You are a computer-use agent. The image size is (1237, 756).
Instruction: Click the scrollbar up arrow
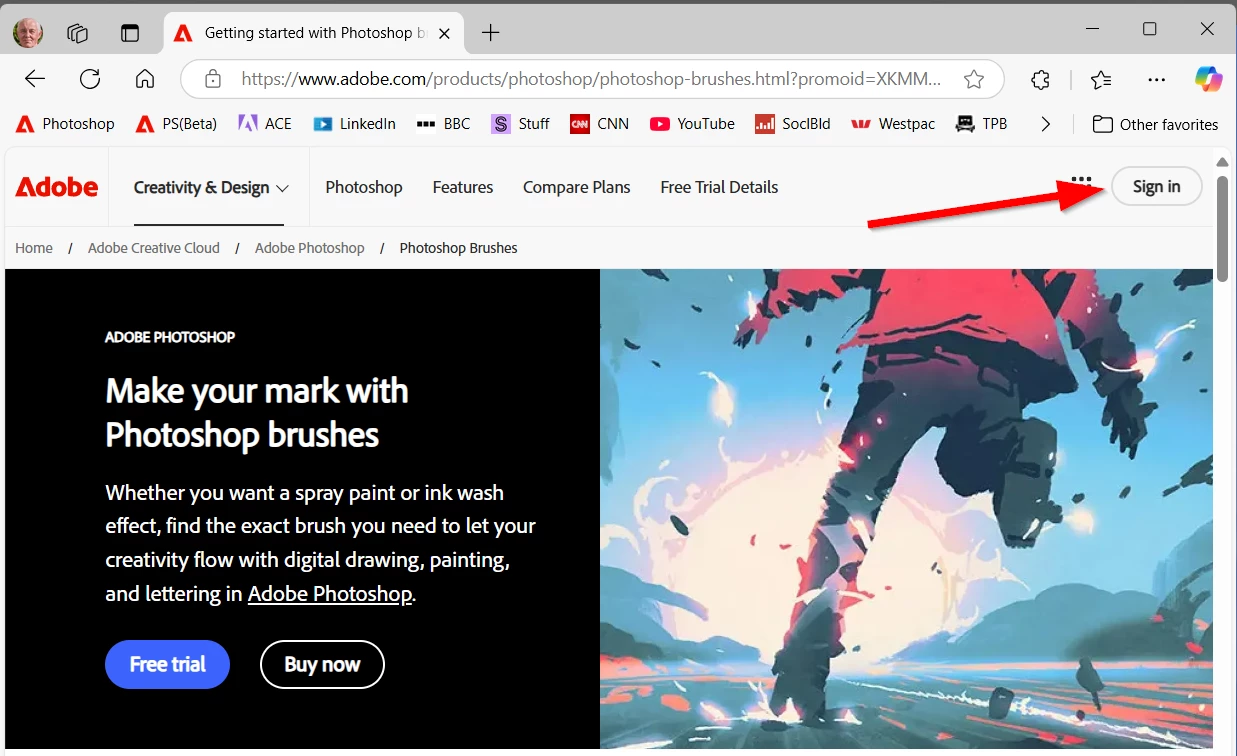pos(1221,161)
